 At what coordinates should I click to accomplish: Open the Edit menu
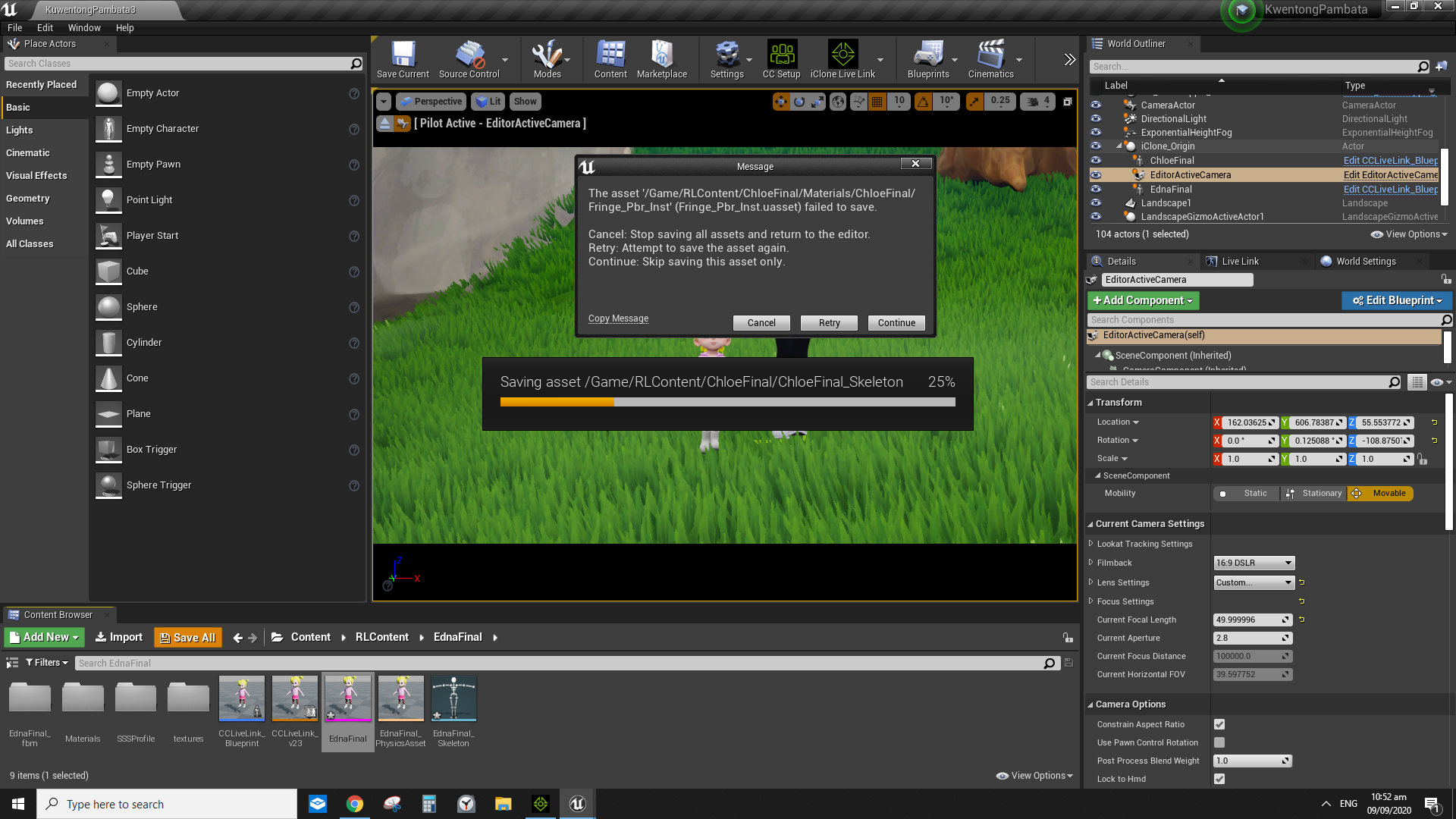(45, 28)
